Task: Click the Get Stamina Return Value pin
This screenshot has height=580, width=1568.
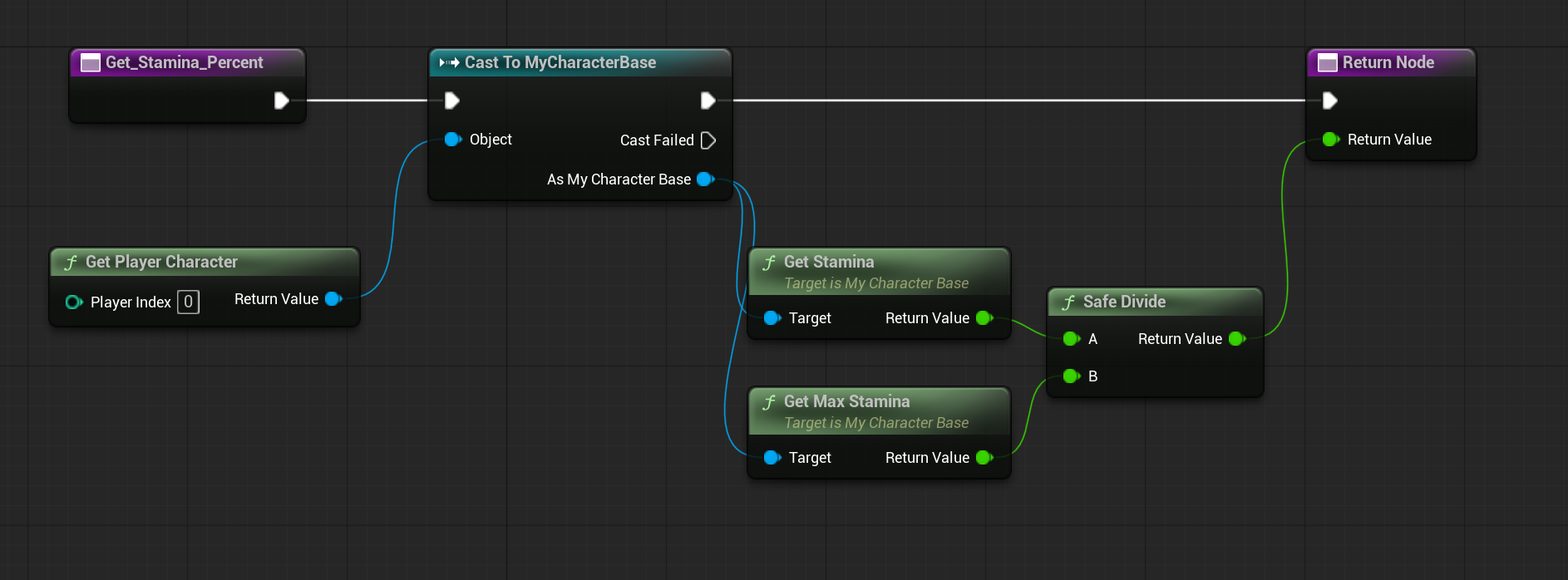Action: [984, 317]
